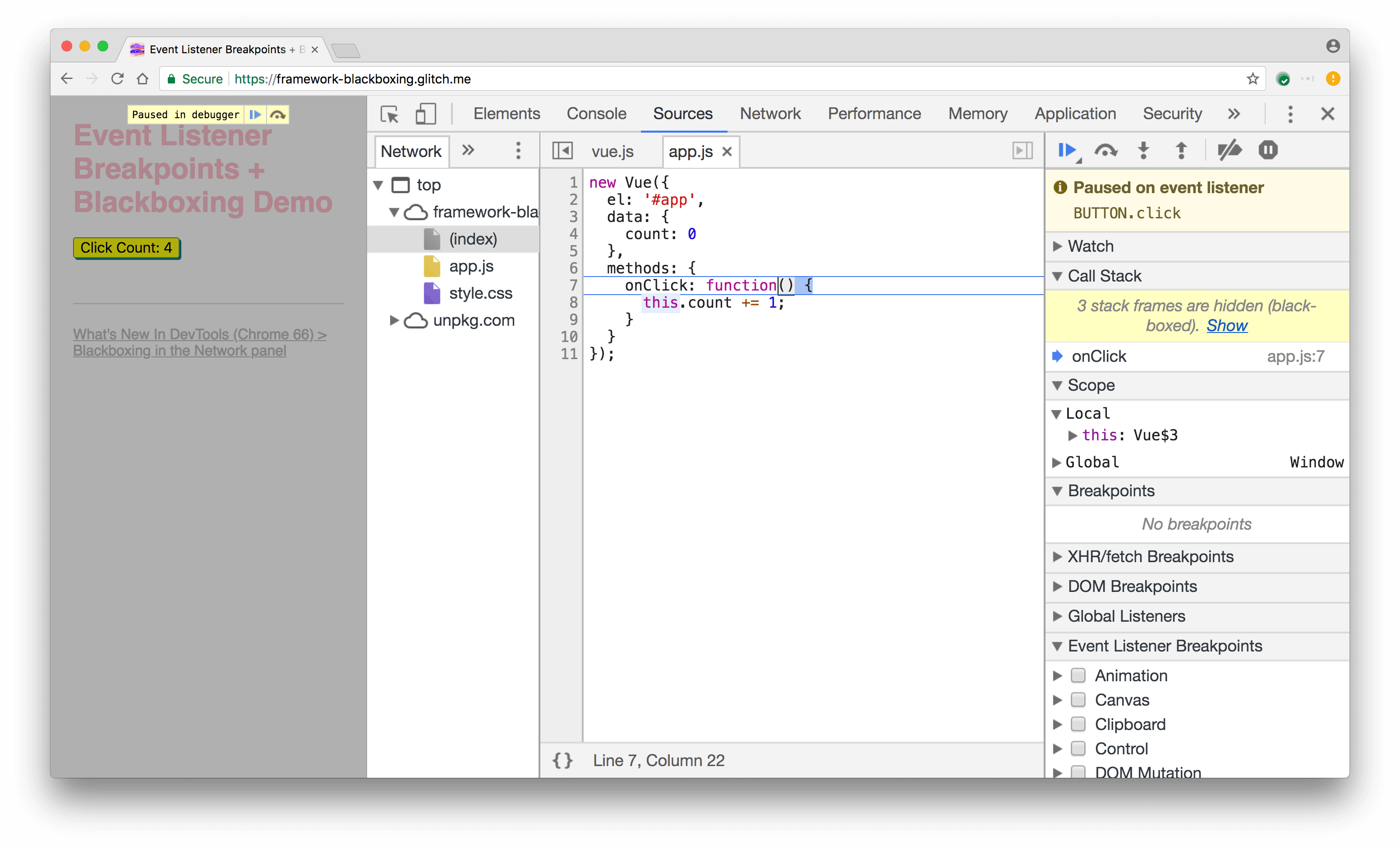
Task: Click the Show navigator sidebar icon
Action: tap(563, 151)
